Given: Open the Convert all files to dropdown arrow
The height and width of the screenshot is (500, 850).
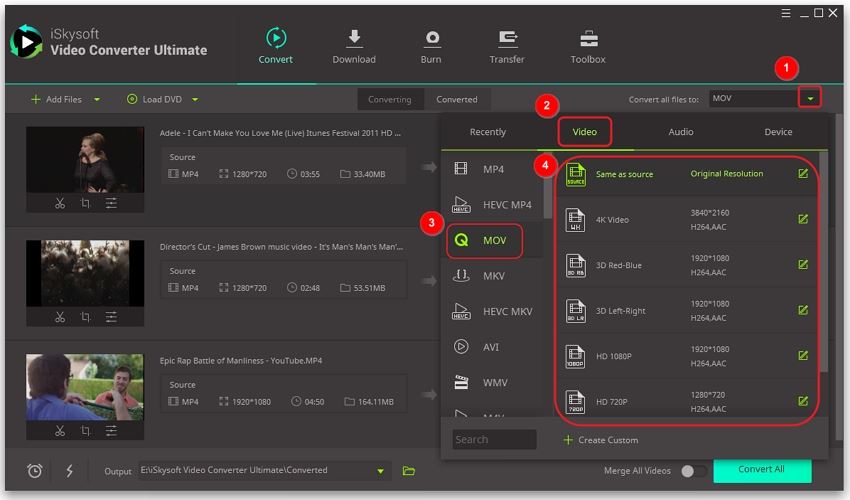Looking at the screenshot, I should point(810,98).
